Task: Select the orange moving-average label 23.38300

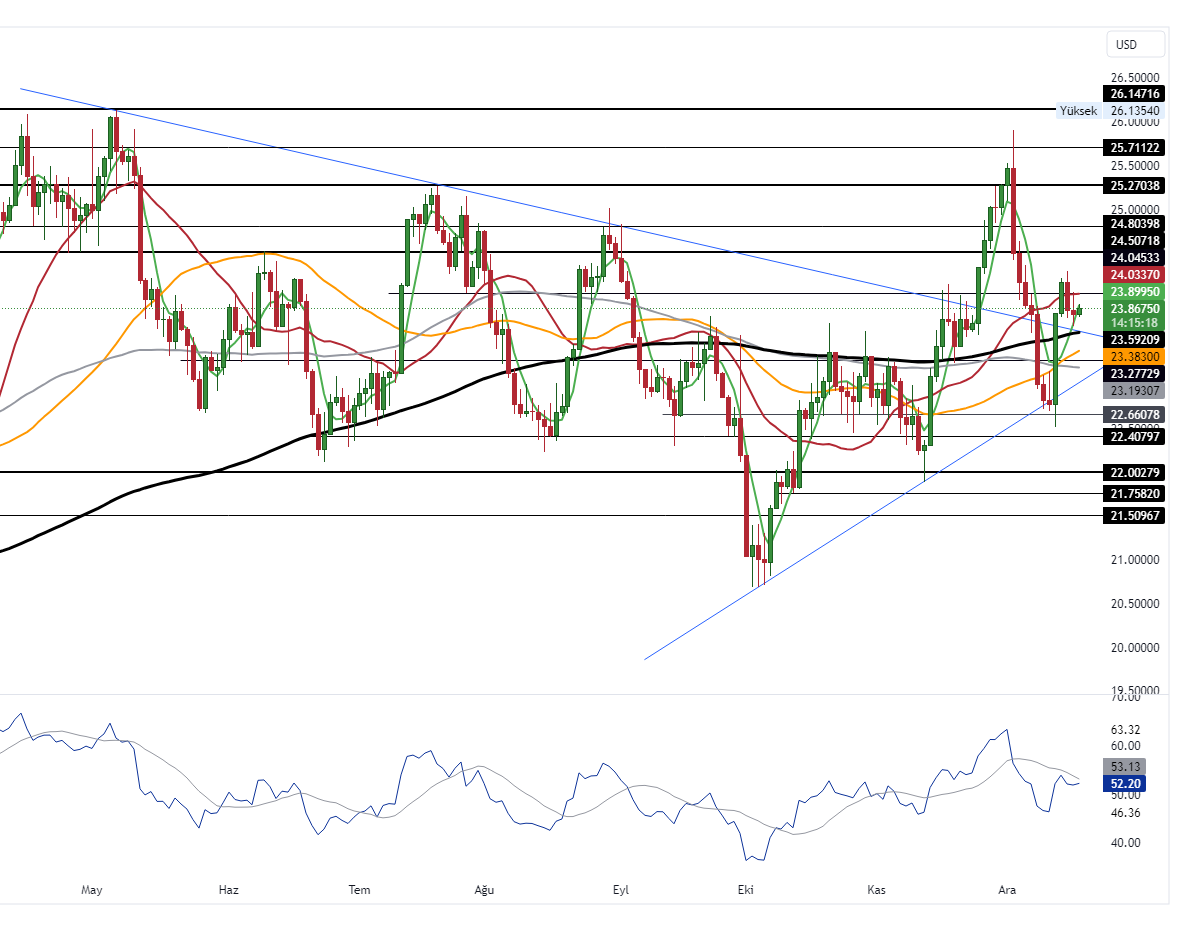Action: (1133, 358)
